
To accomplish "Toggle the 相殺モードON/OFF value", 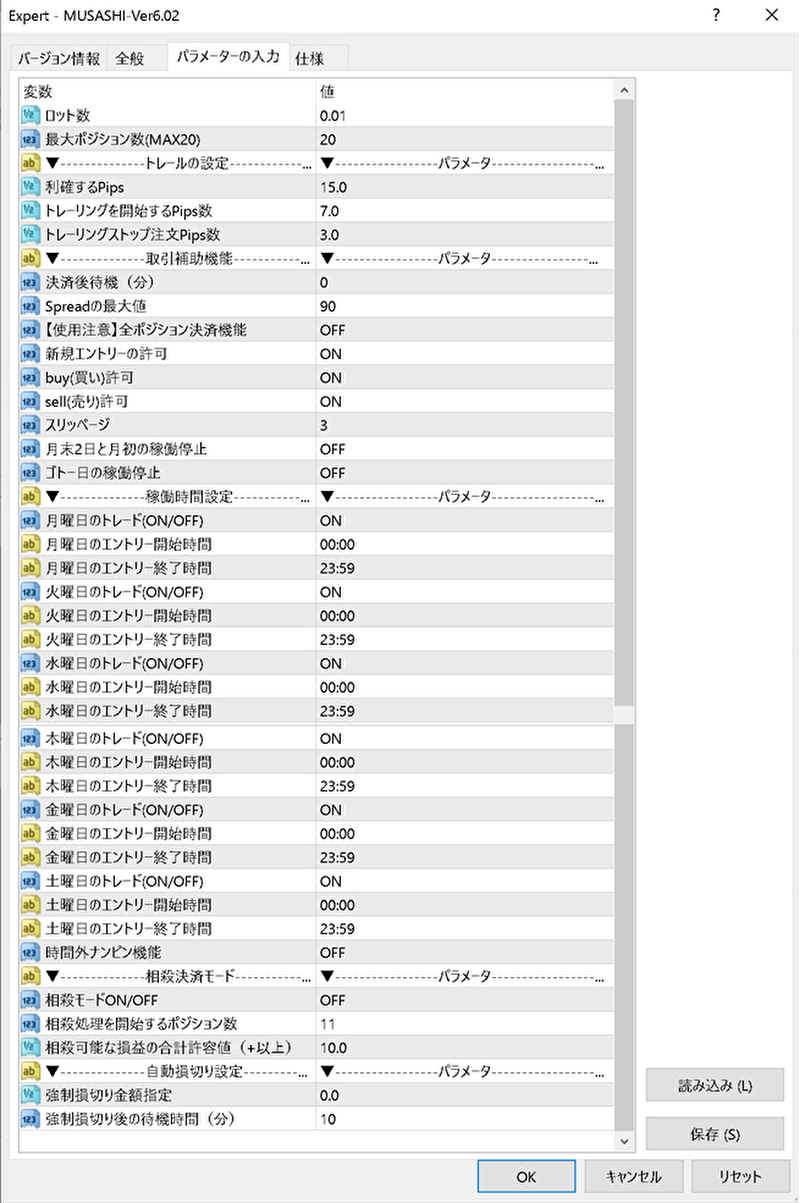I will (332, 1000).
